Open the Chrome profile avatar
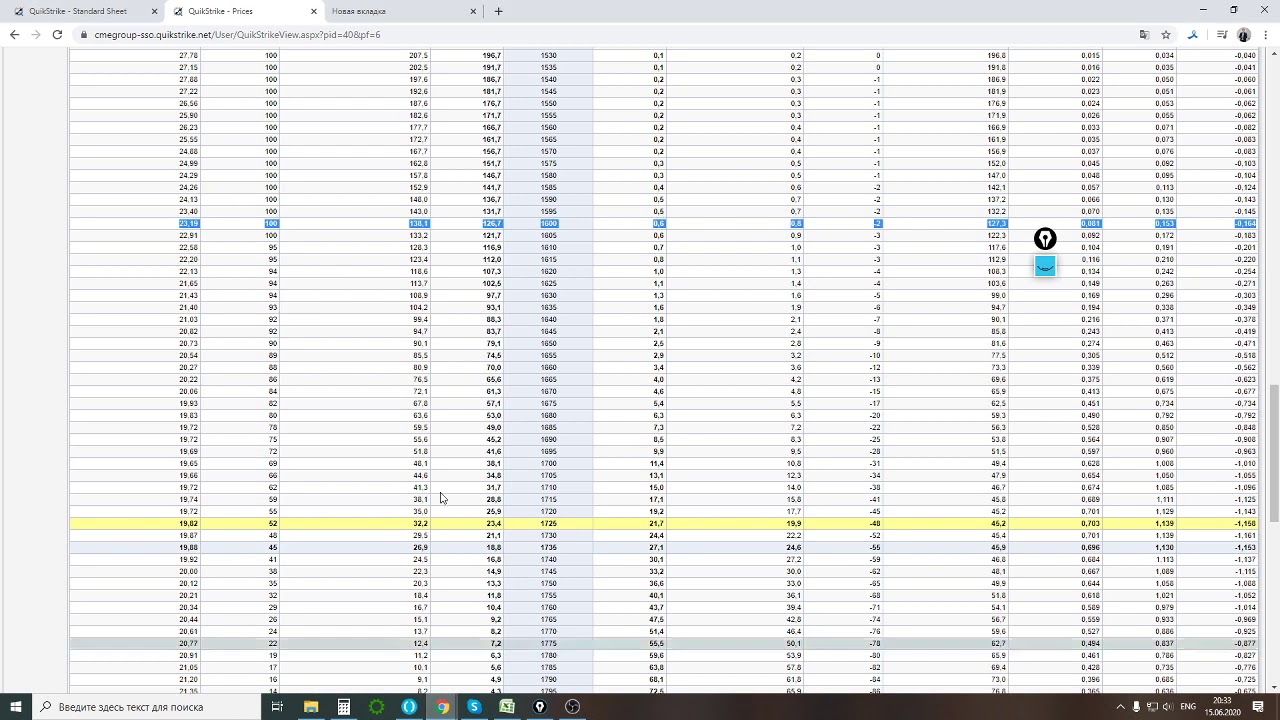Screen dimensions: 1280x720 (x=1243, y=34)
